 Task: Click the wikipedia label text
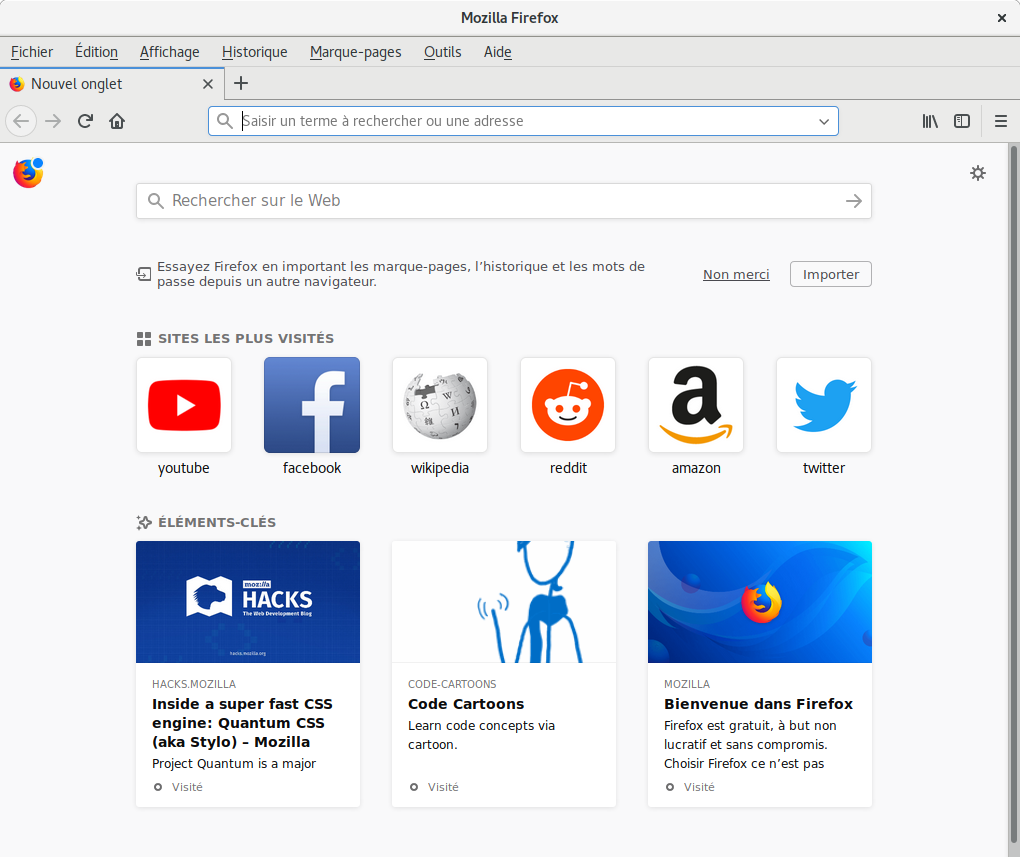pos(440,468)
